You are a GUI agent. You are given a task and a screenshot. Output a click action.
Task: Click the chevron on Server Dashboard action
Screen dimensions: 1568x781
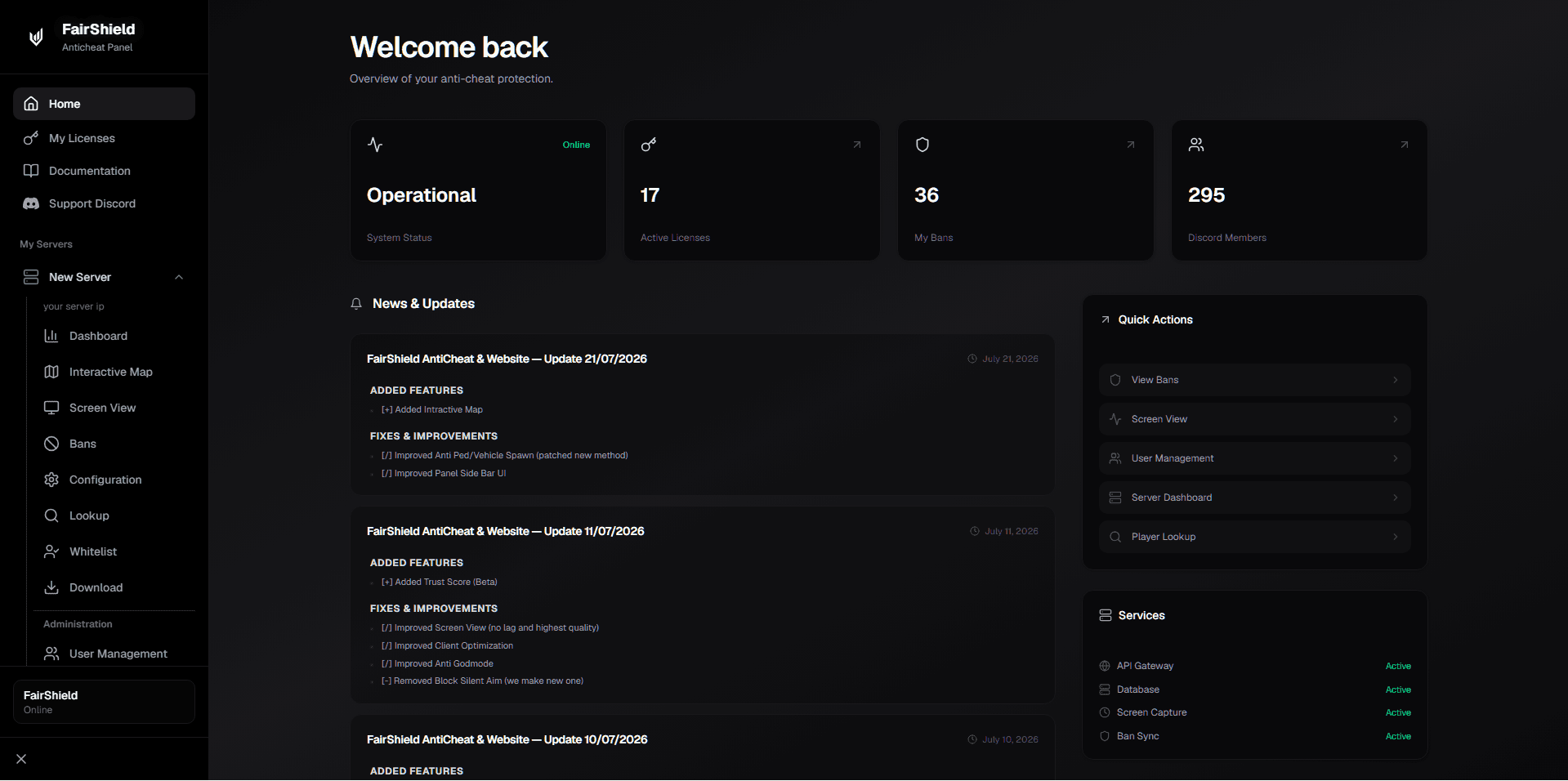1396,498
